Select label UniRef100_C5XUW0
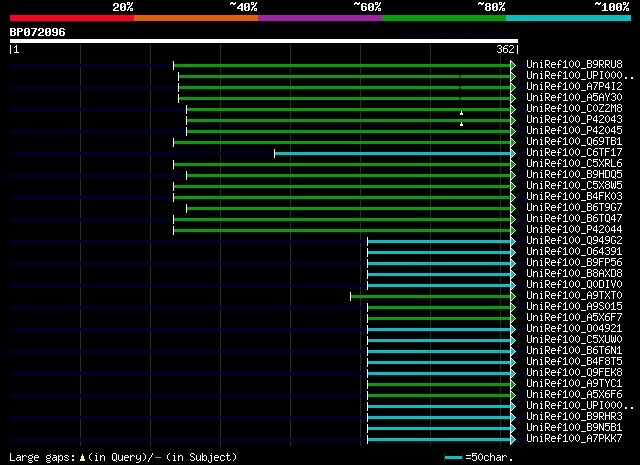The image size is (640, 465). [x=574, y=340]
